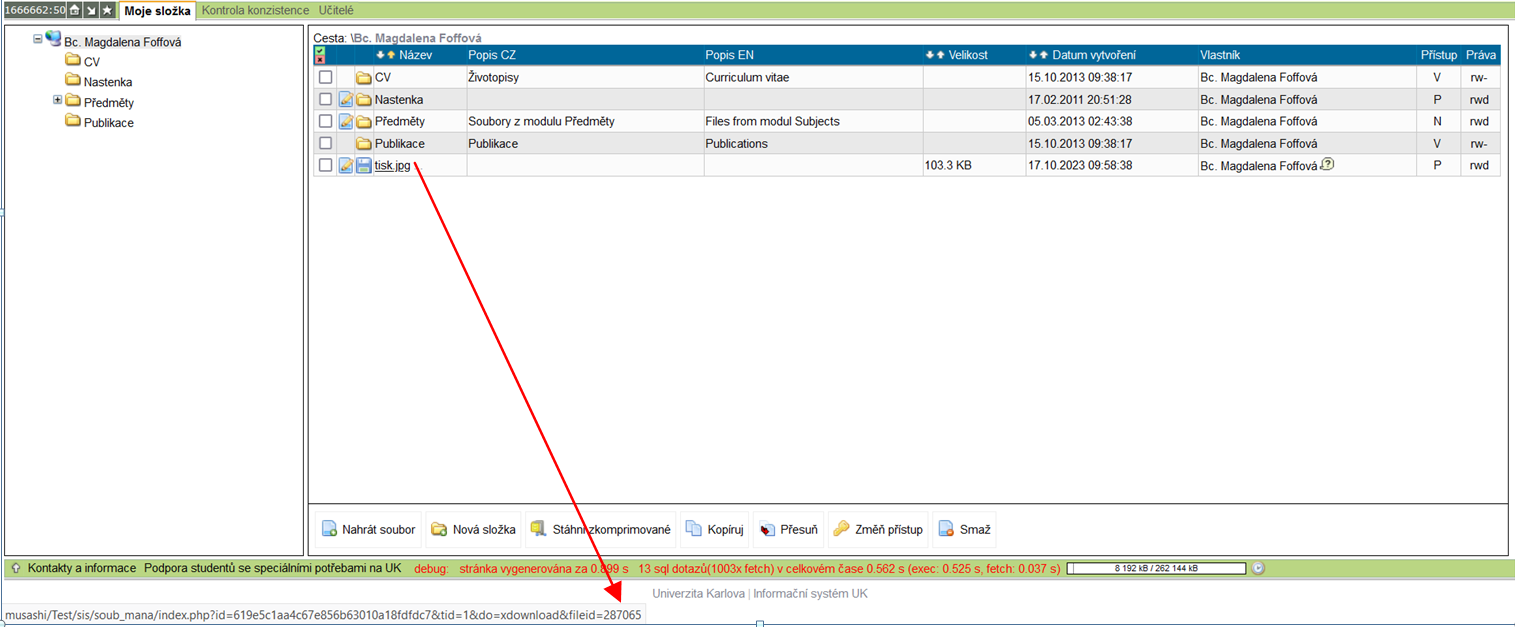Viewport: 1515px width, 627px height.
Task: Click the edit pencil icon for Předměty row
Action: click(346, 121)
